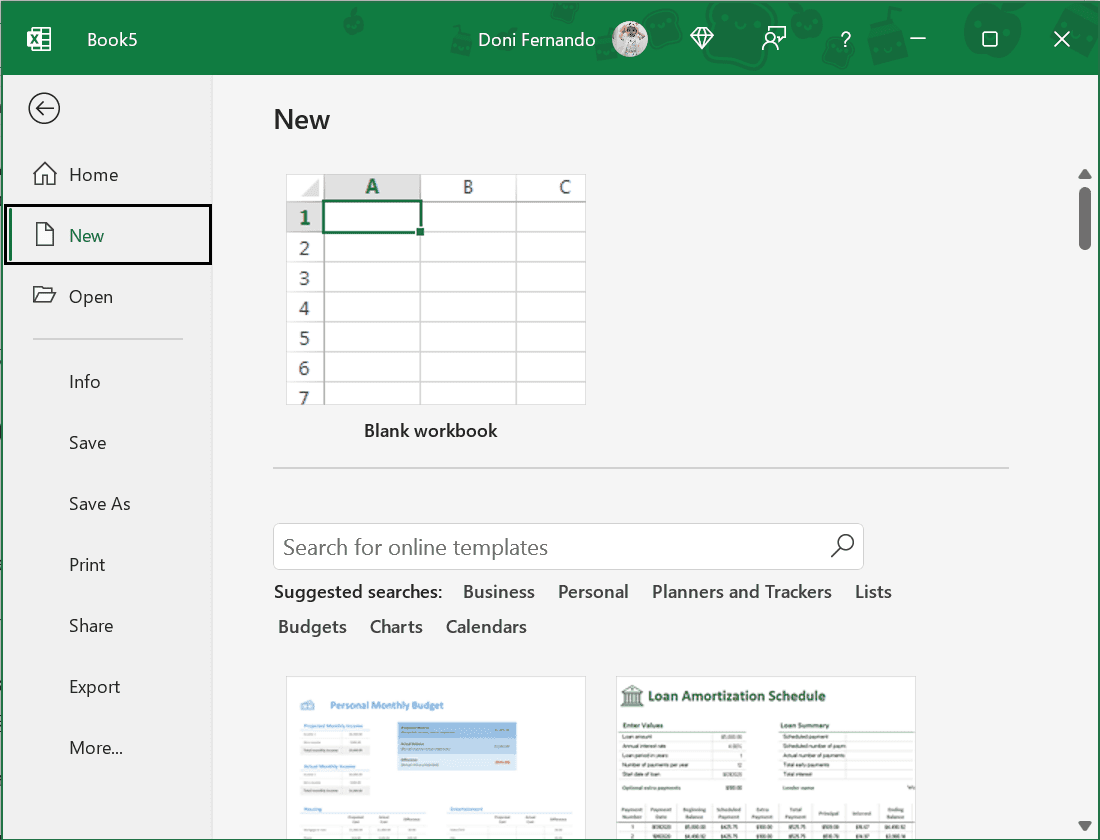
Task: Open the premium subscription diamond icon
Action: [x=702, y=38]
